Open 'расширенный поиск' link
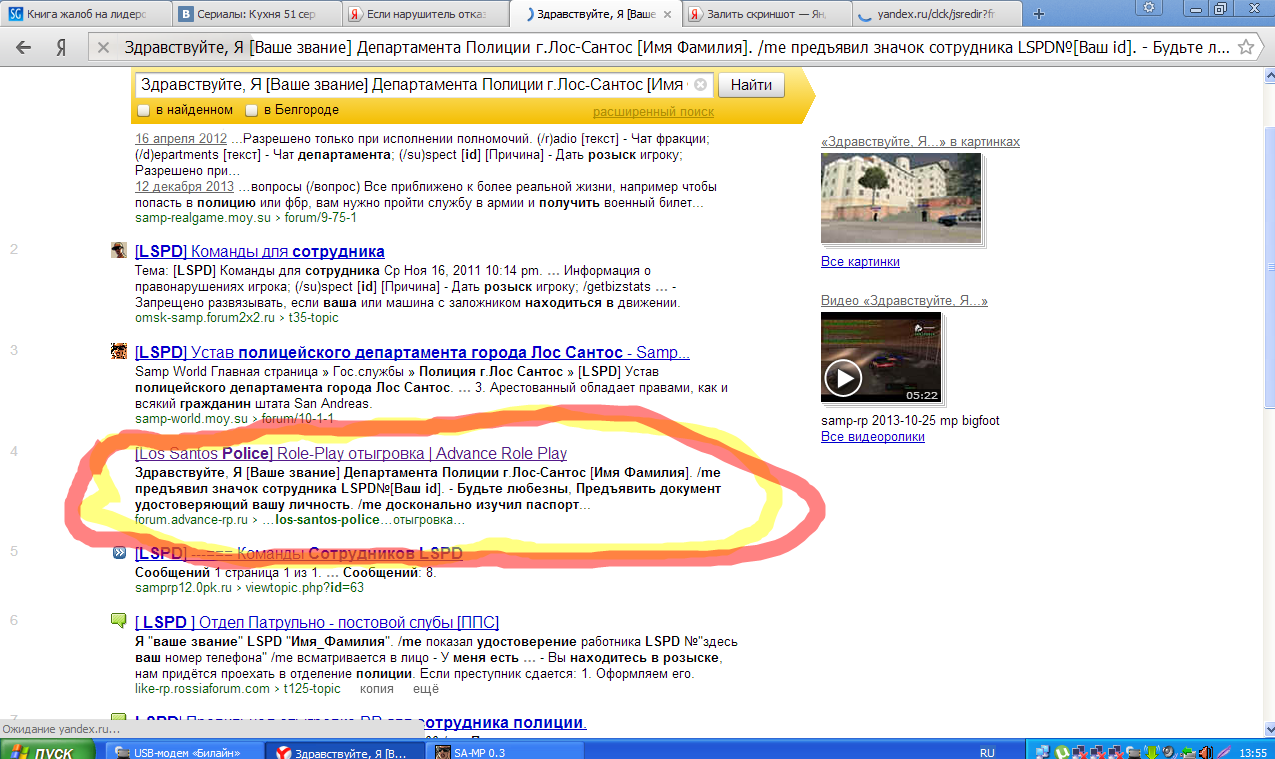This screenshot has width=1275, height=759. pos(654,111)
